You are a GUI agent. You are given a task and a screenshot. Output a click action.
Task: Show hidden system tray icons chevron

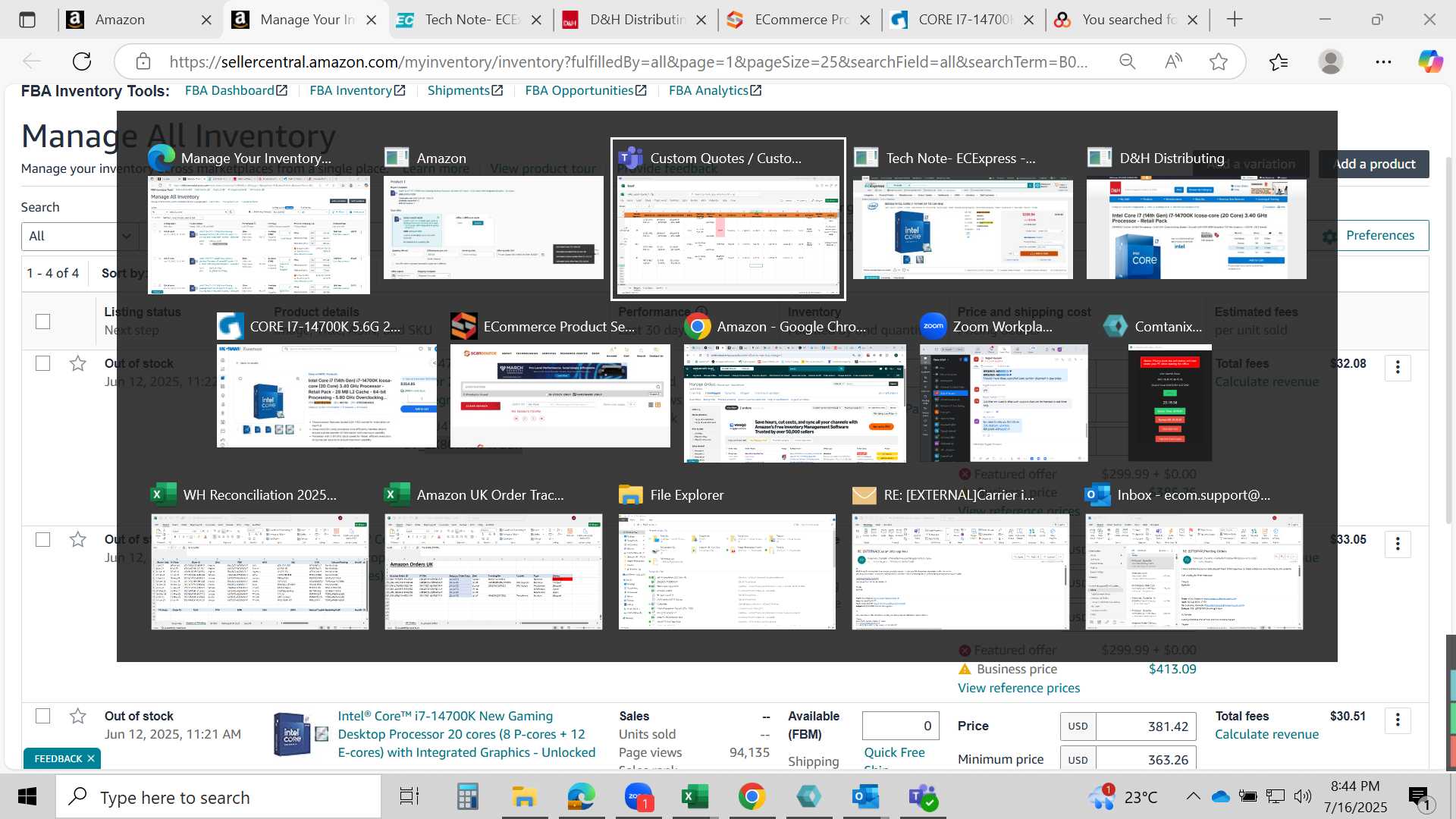pos(1193,796)
